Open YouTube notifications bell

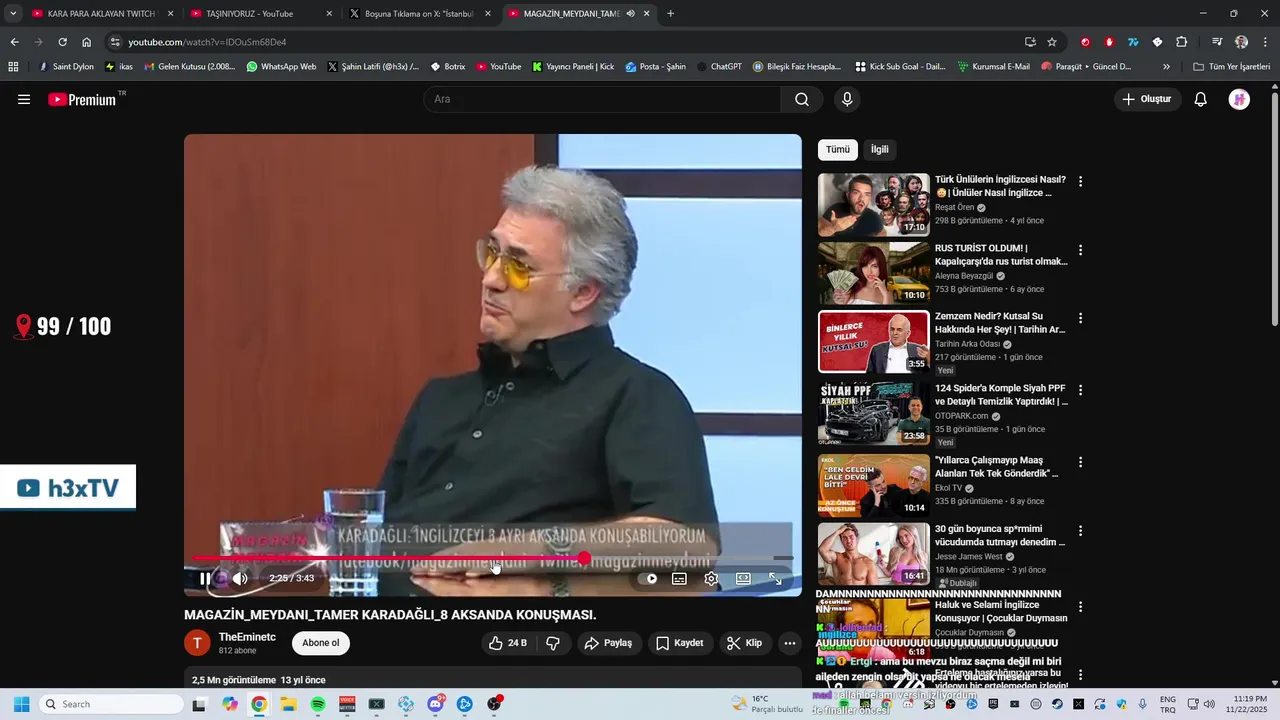[x=1201, y=99]
